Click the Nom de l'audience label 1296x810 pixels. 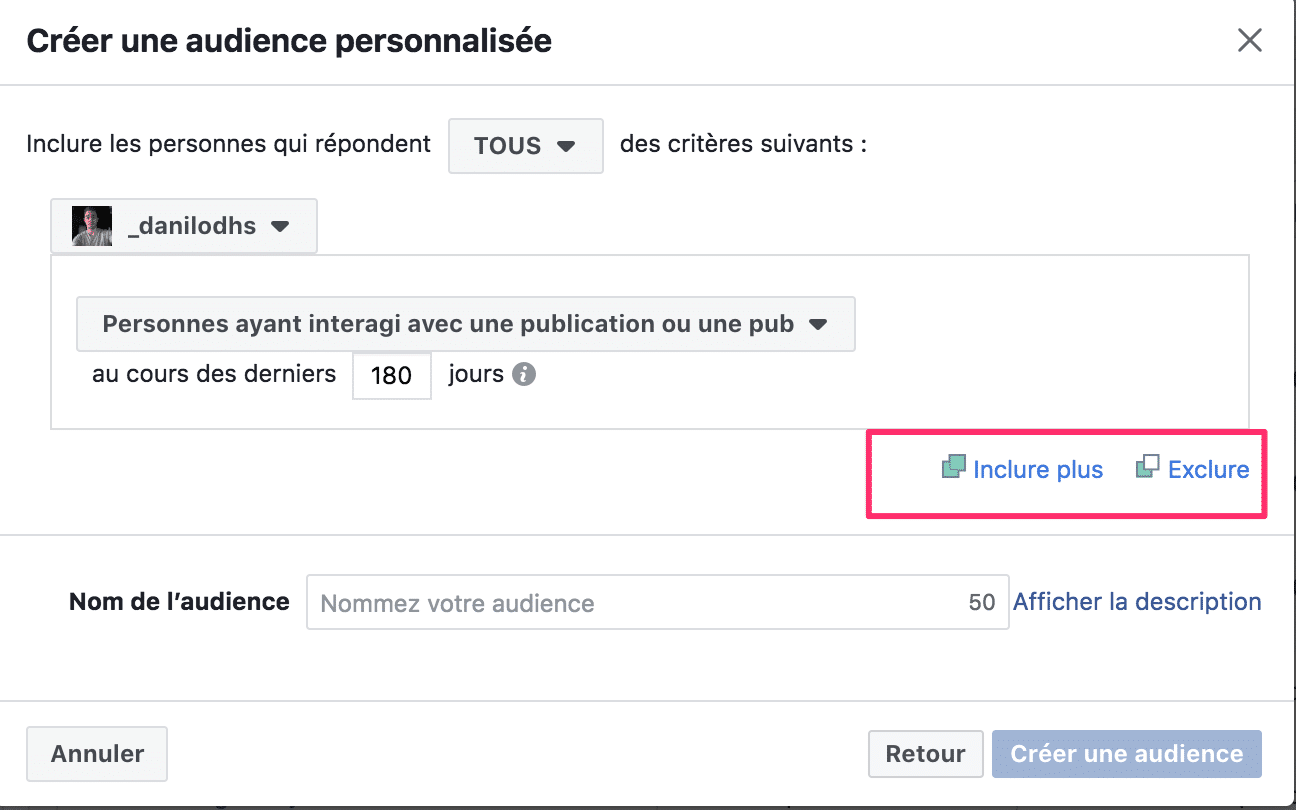[x=179, y=602]
